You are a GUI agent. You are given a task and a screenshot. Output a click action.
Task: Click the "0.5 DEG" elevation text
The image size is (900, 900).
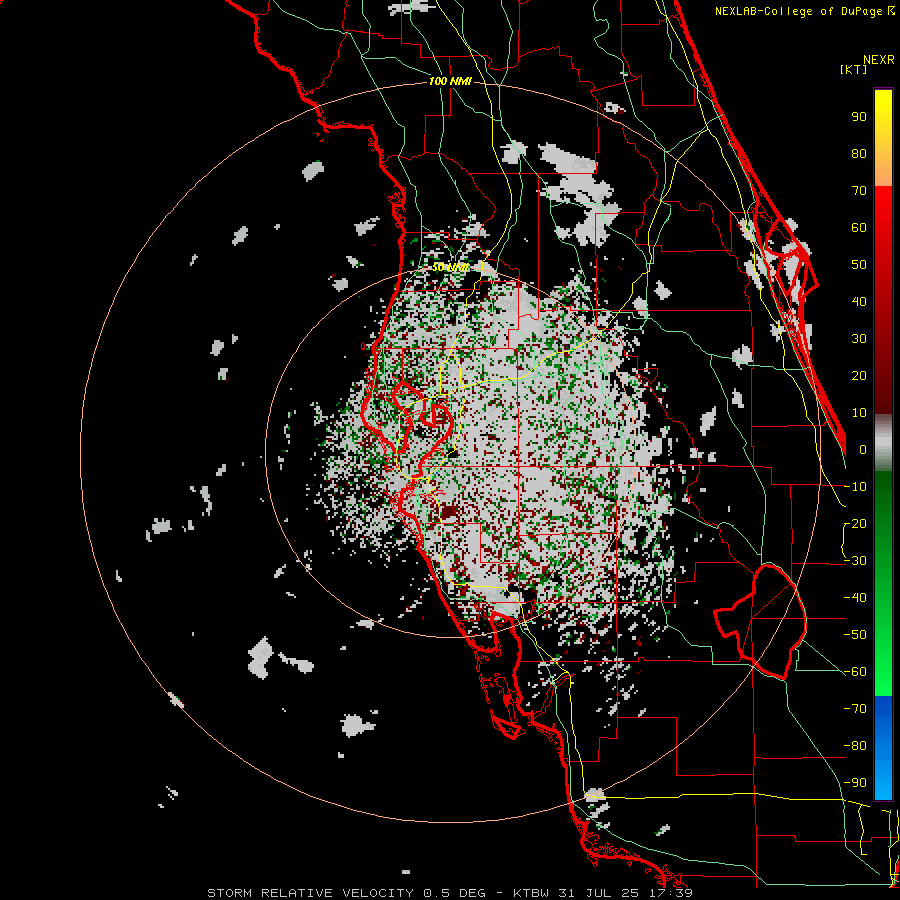point(454,893)
